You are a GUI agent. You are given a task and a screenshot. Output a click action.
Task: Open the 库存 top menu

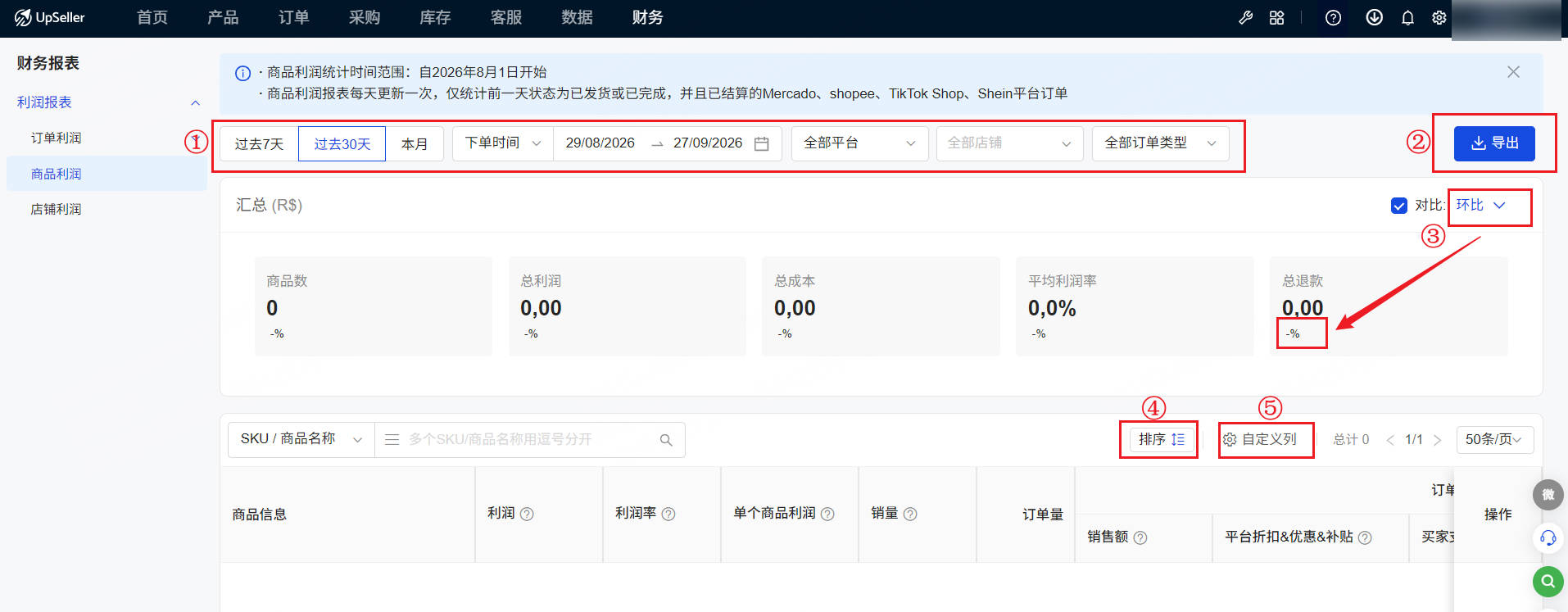(x=435, y=17)
